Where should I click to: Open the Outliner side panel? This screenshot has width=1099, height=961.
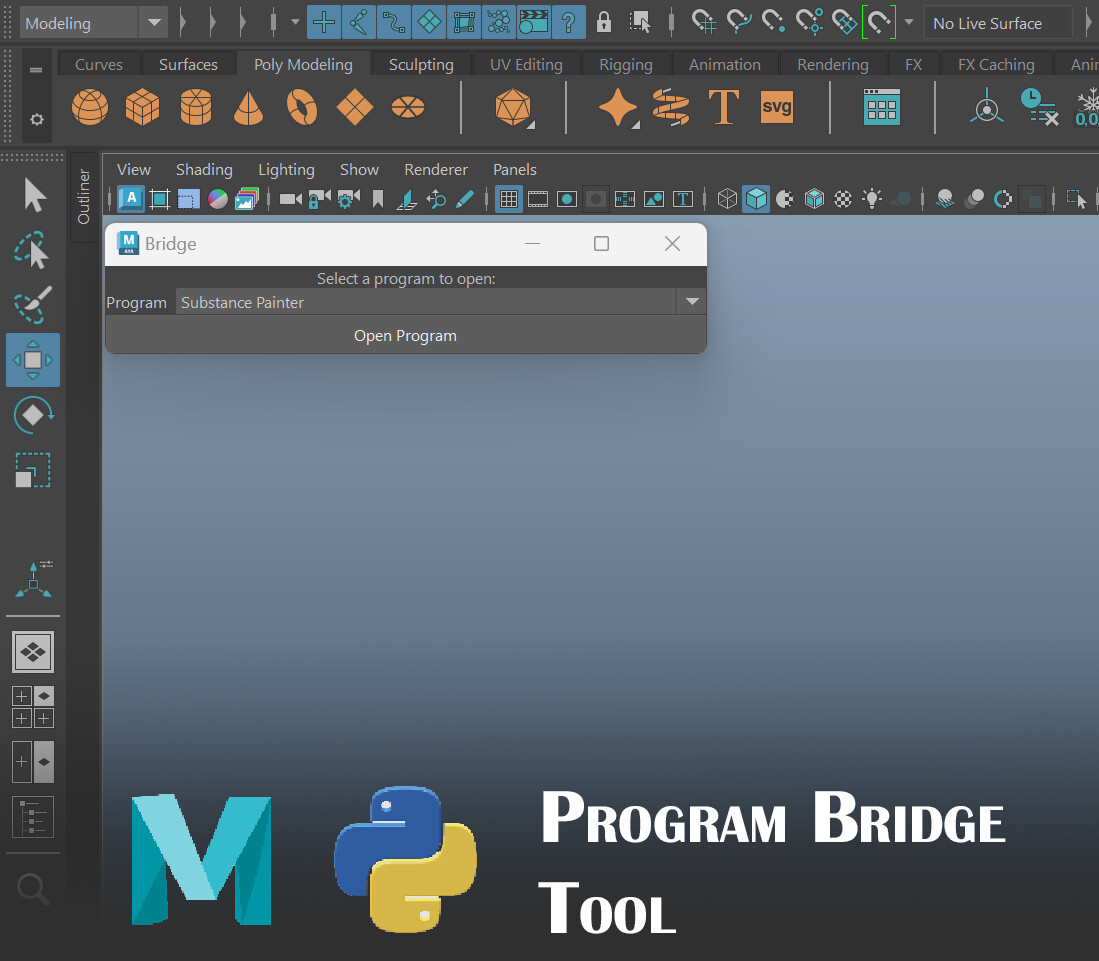[84, 197]
